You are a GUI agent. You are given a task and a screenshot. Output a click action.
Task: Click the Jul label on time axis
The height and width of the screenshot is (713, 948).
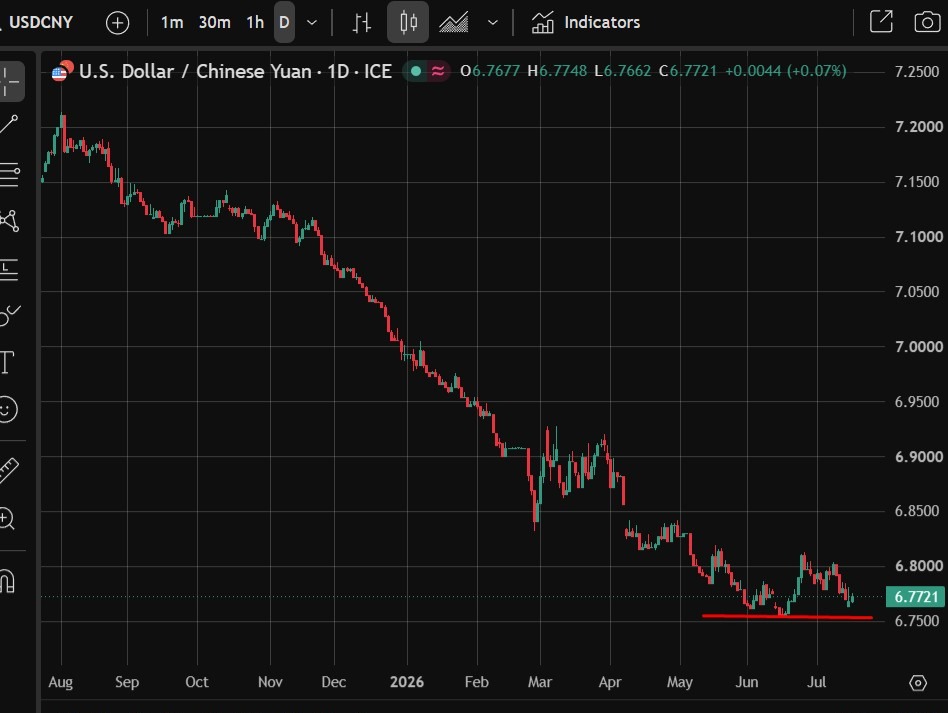817,682
